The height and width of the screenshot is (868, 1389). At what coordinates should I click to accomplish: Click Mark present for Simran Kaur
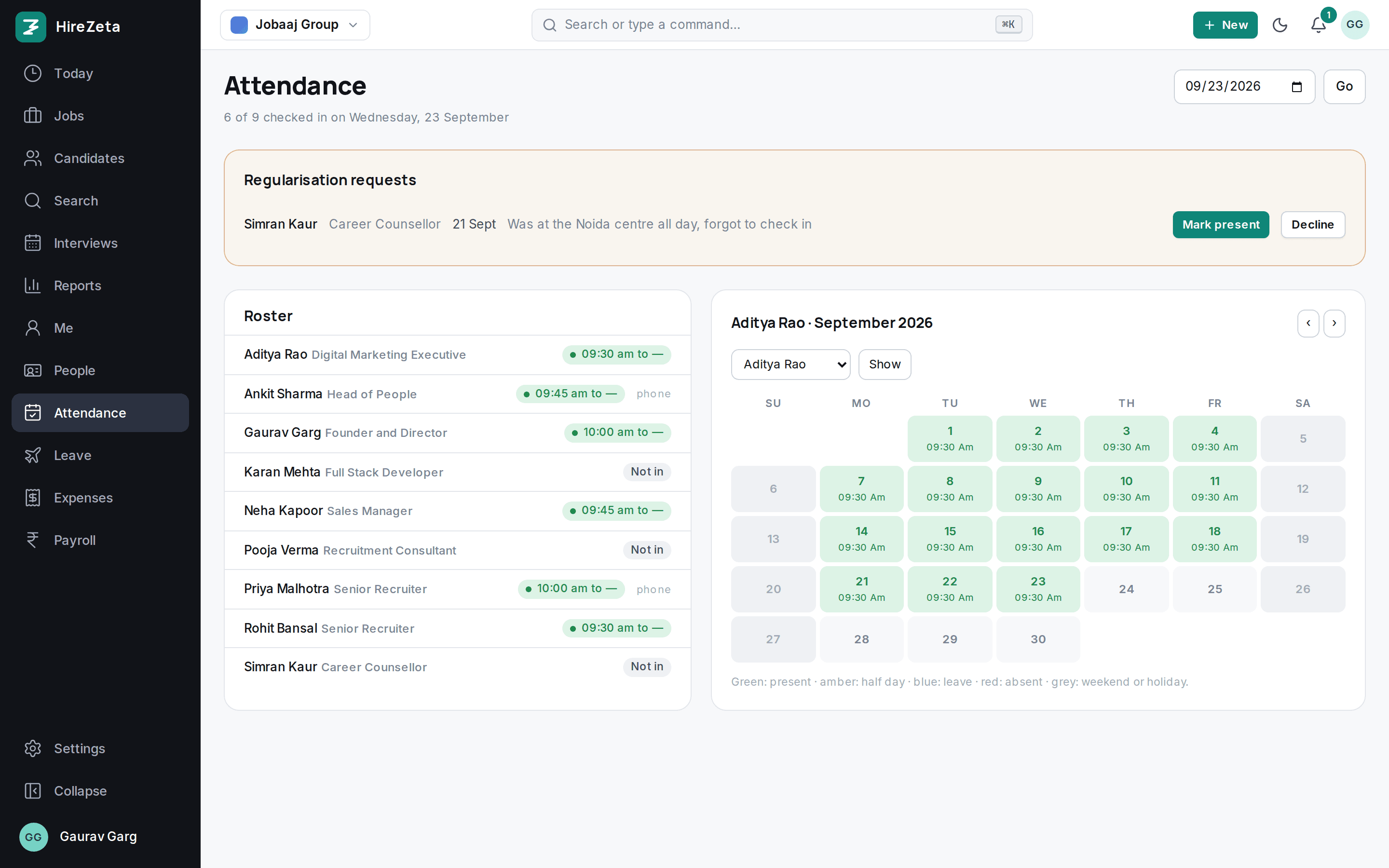click(x=1221, y=224)
